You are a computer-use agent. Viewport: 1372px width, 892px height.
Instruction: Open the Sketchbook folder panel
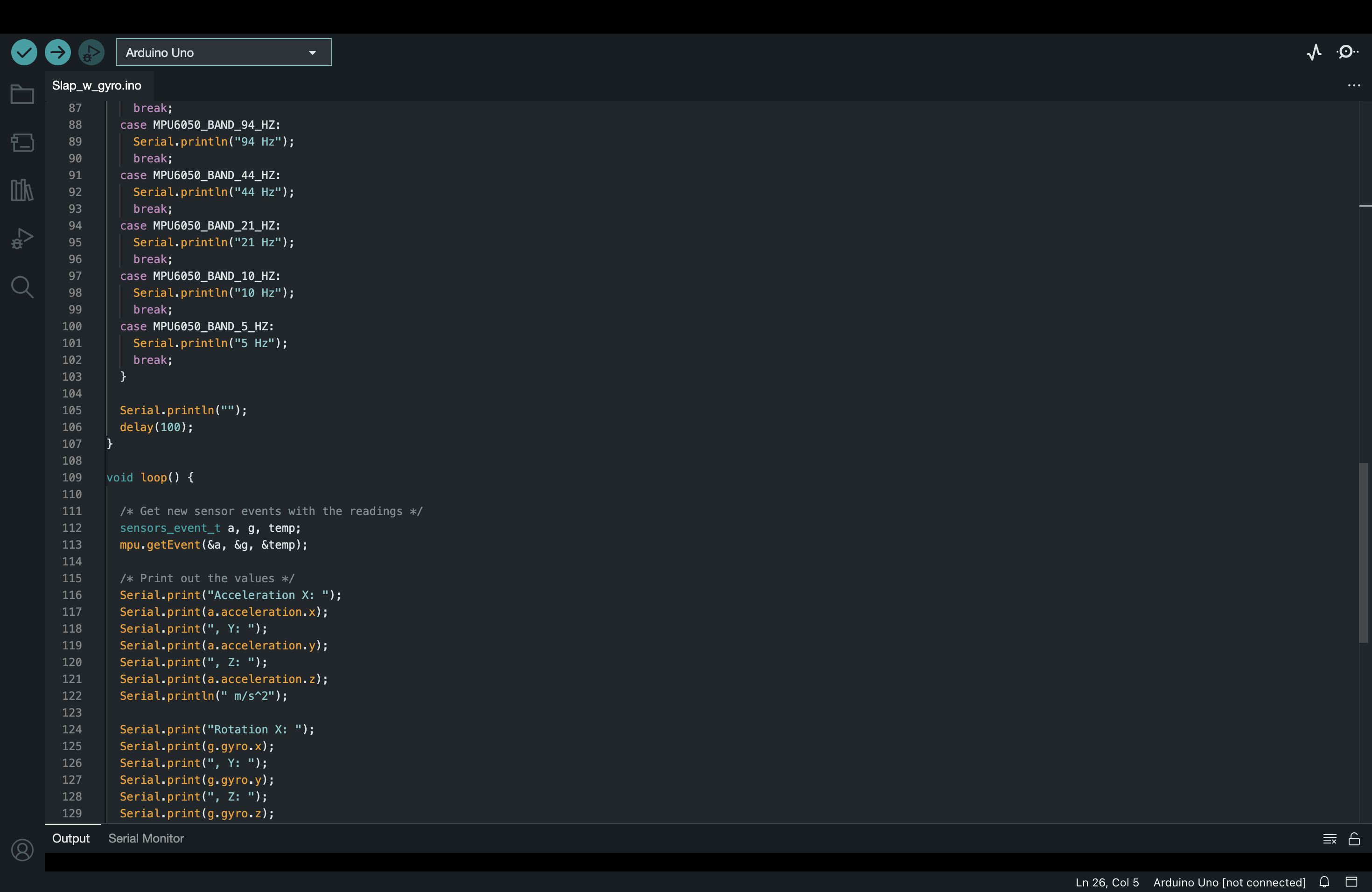click(22, 94)
